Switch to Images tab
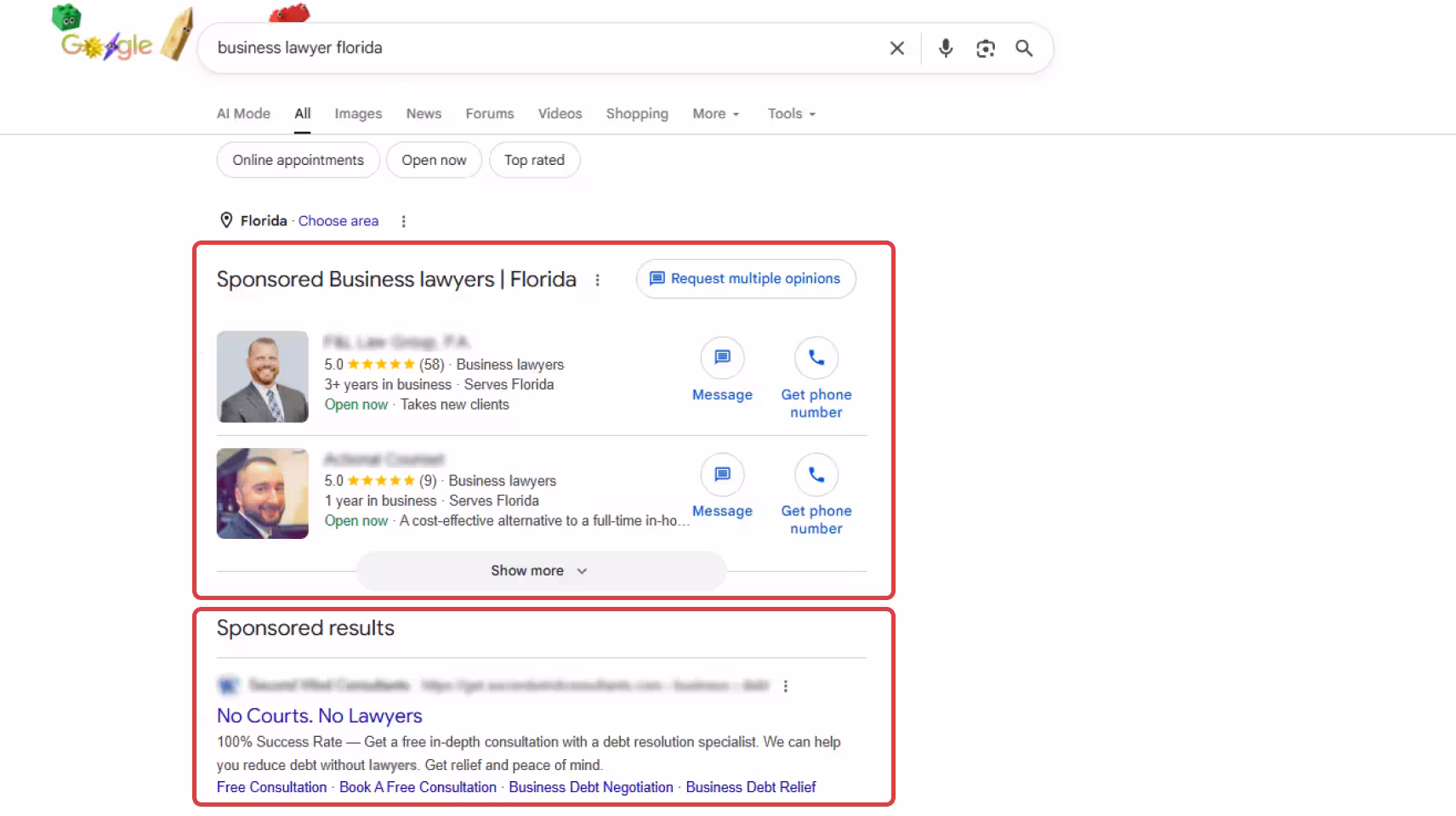Viewport: 1456px width, 816px height. click(x=358, y=114)
